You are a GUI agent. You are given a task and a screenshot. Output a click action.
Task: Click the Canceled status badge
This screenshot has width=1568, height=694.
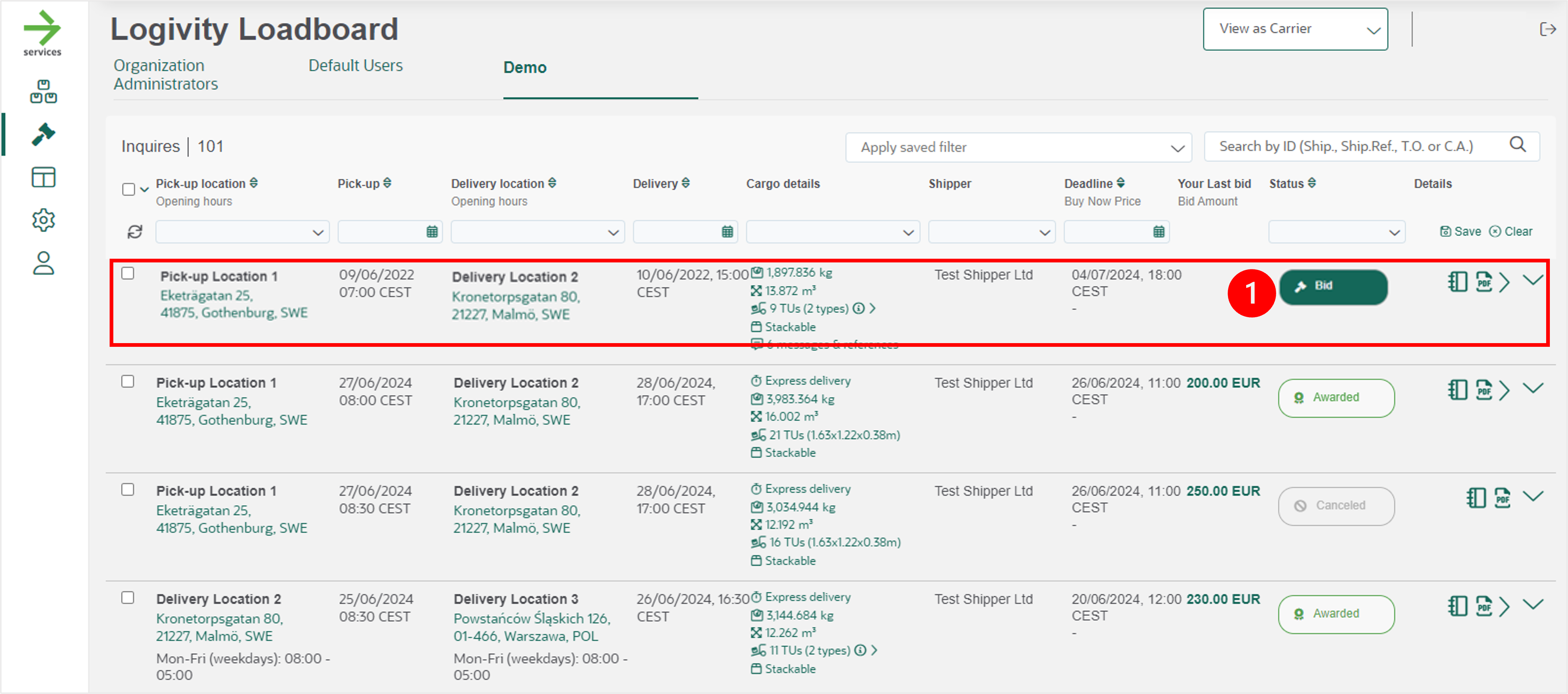pyautogui.click(x=1336, y=506)
